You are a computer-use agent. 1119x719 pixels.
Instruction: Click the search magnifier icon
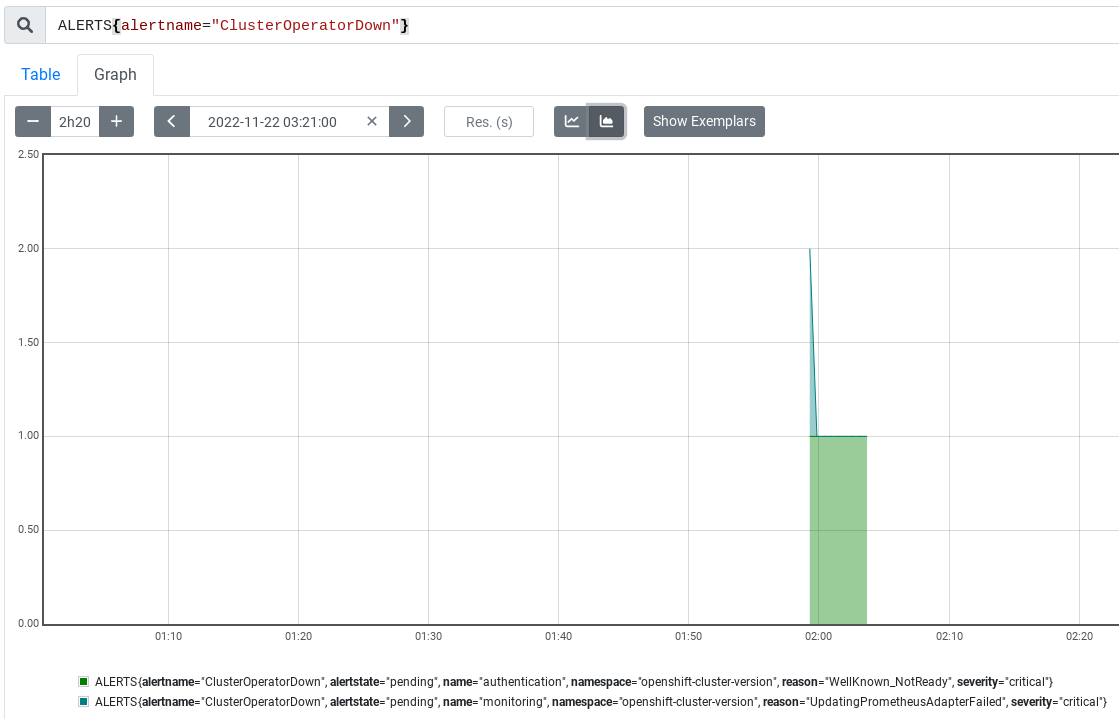pyautogui.click(x=25, y=25)
